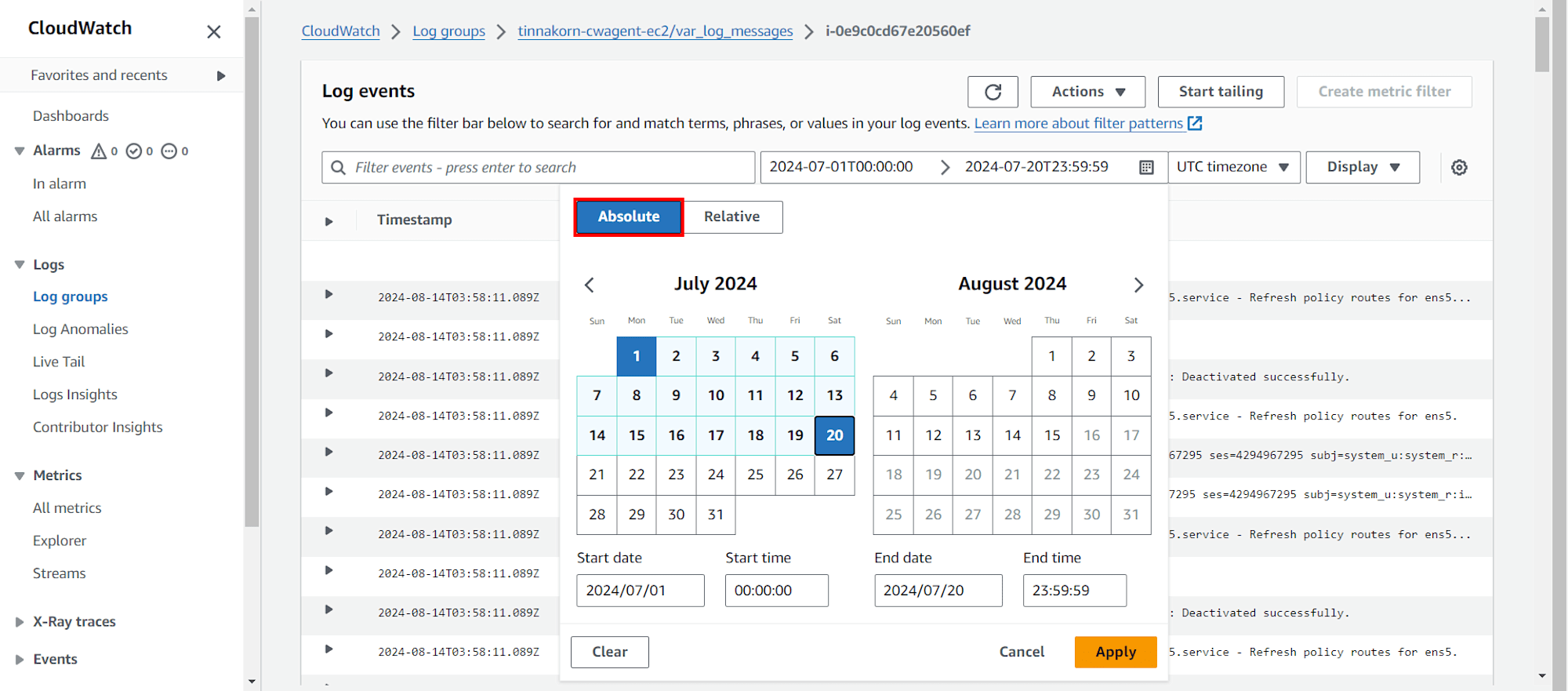Image resolution: width=1568 pixels, height=691 pixels.
Task: Select July 1 in the calendar
Action: [x=637, y=356]
